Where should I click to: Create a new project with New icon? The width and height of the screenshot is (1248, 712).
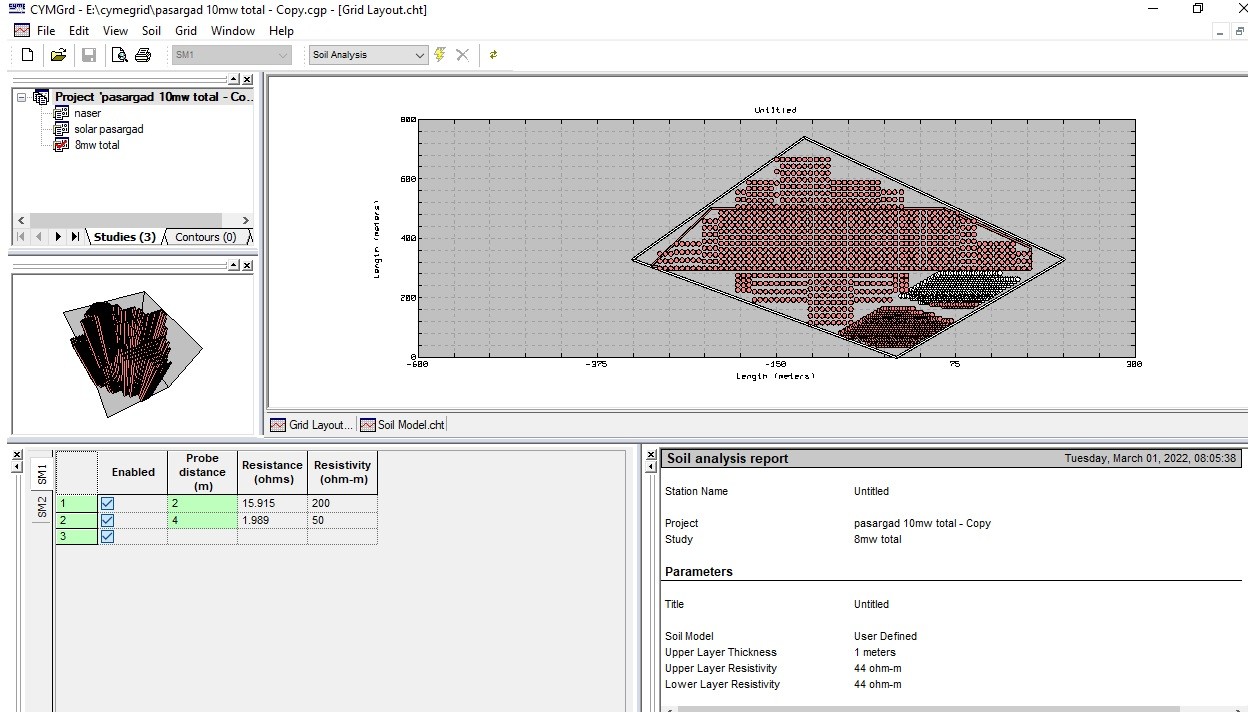[27, 55]
